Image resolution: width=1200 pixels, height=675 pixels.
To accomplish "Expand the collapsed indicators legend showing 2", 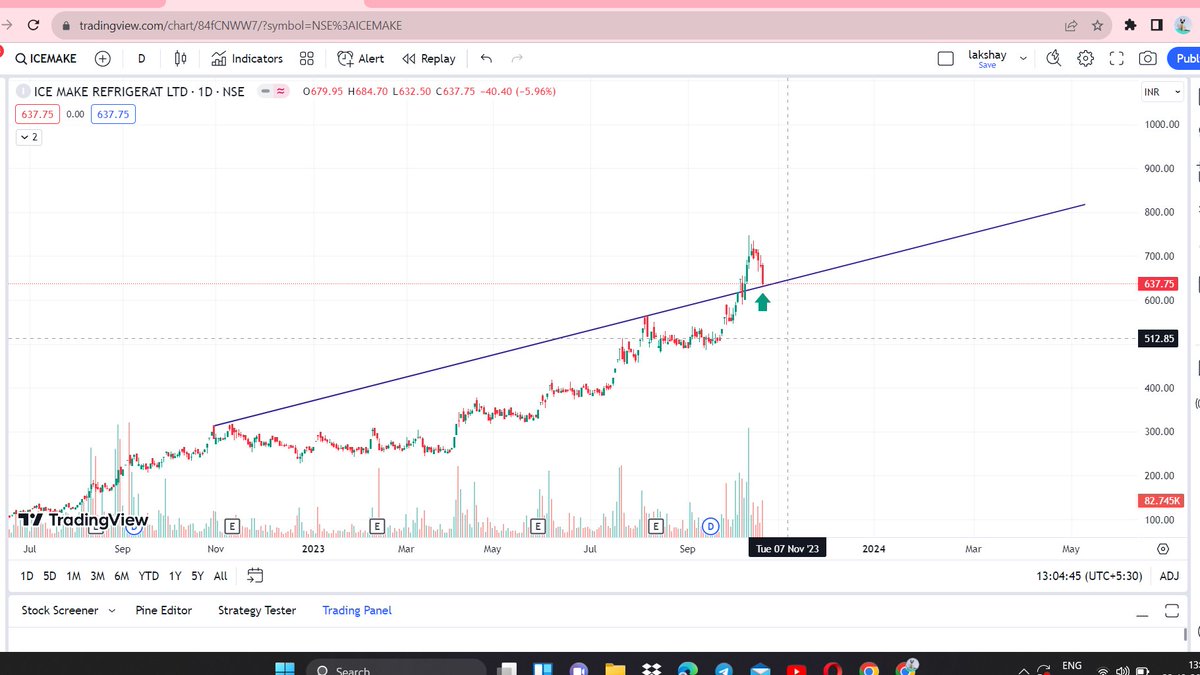I will click(x=29, y=137).
